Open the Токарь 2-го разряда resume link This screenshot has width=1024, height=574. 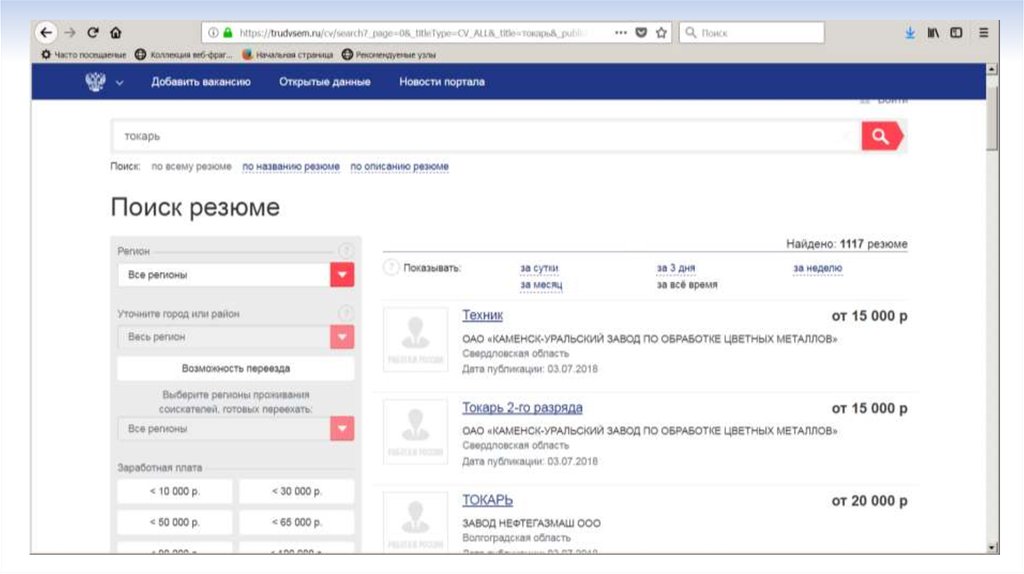pos(522,408)
